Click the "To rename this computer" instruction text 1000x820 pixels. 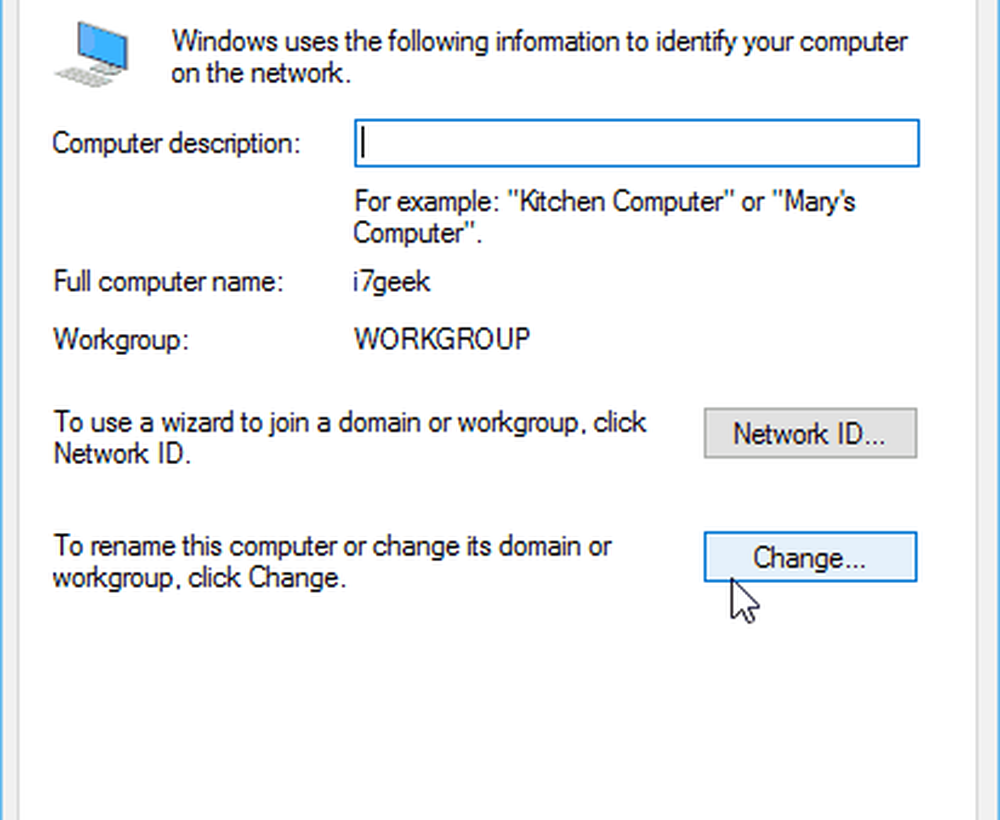coord(332,547)
